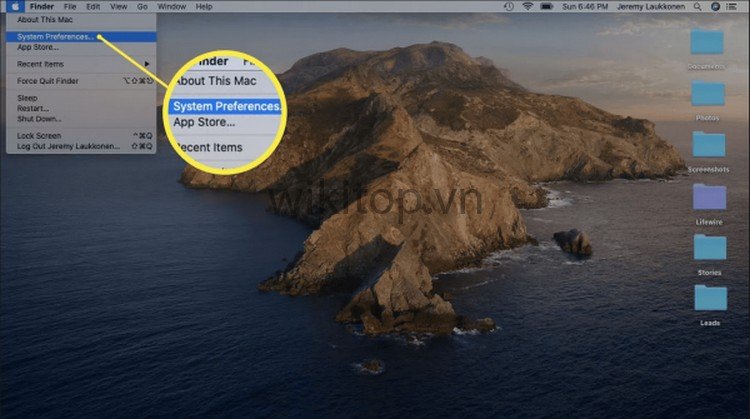Select About This Mac
Image resolution: width=750 pixels, height=419 pixels.
(43, 19)
